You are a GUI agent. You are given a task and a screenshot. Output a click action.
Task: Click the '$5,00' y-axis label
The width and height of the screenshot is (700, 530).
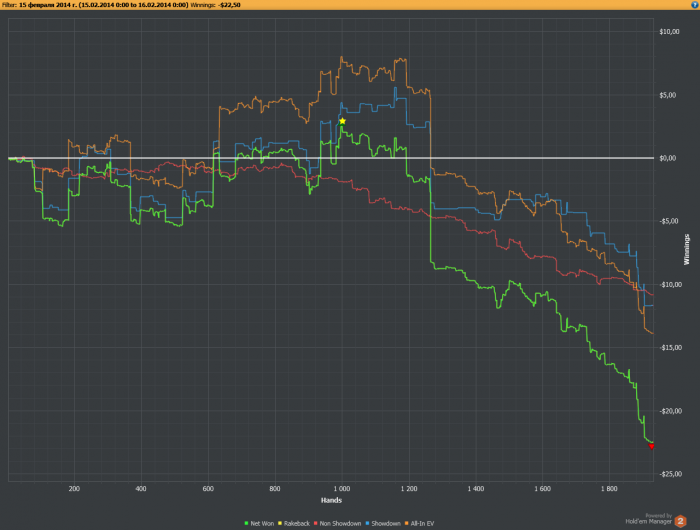(668, 95)
